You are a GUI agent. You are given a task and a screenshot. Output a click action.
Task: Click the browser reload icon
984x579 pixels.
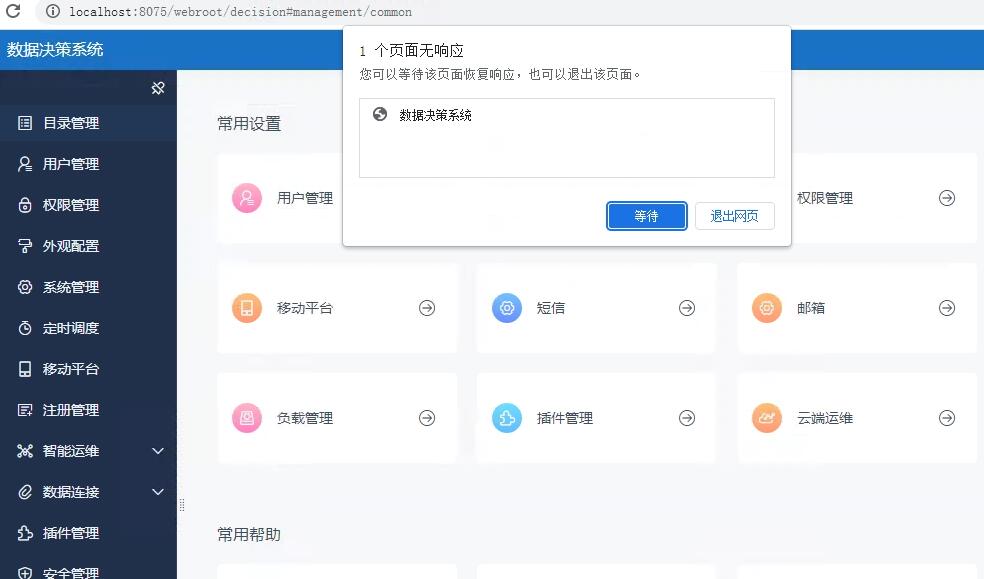[x=13, y=11]
